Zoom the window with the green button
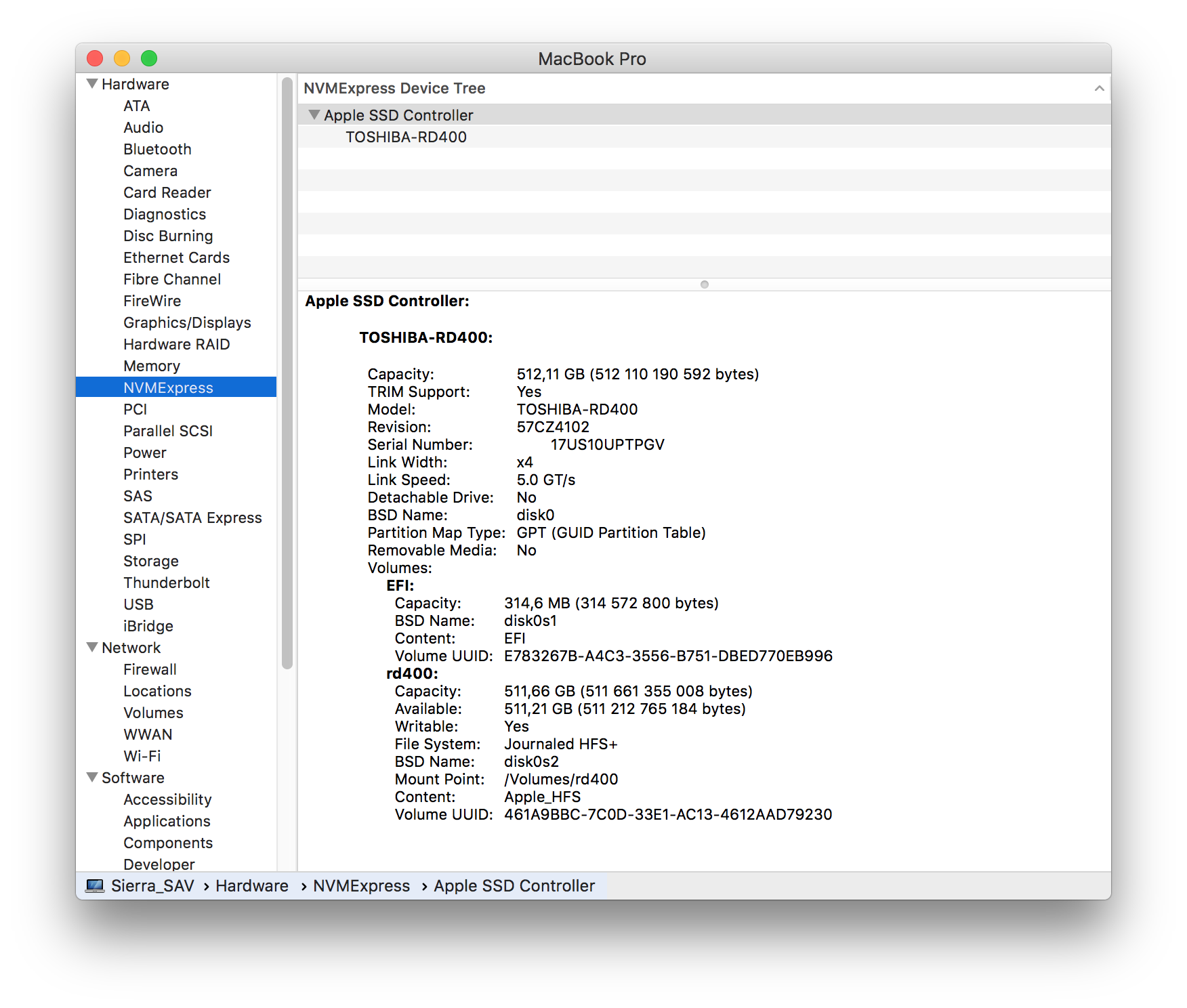1187x1008 pixels. 149,58
